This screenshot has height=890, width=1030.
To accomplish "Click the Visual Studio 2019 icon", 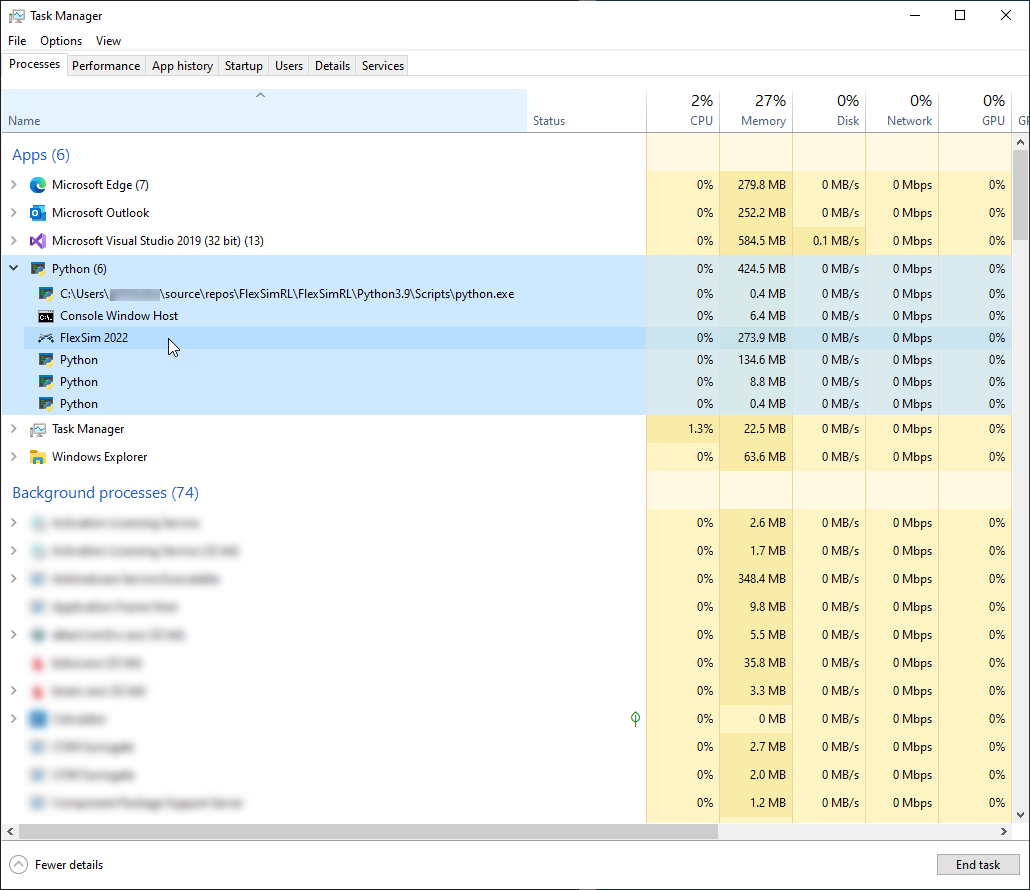I will [x=38, y=241].
